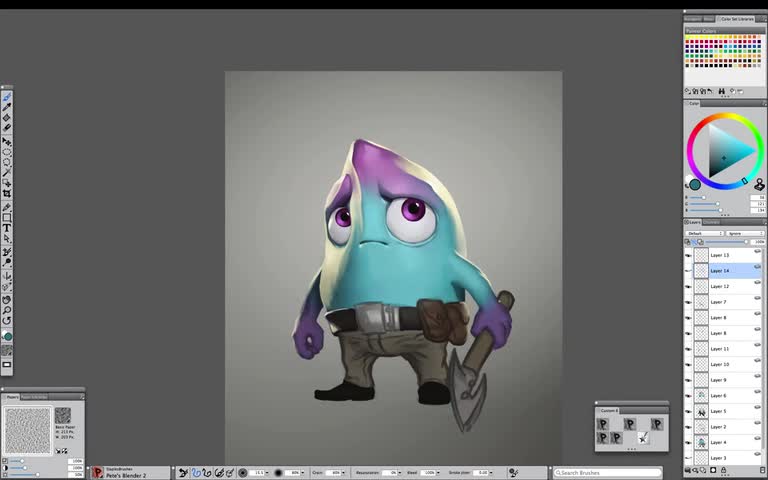Toggle visibility of Layer 3
The height and width of the screenshot is (480, 768).
pyautogui.click(x=688, y=458)
